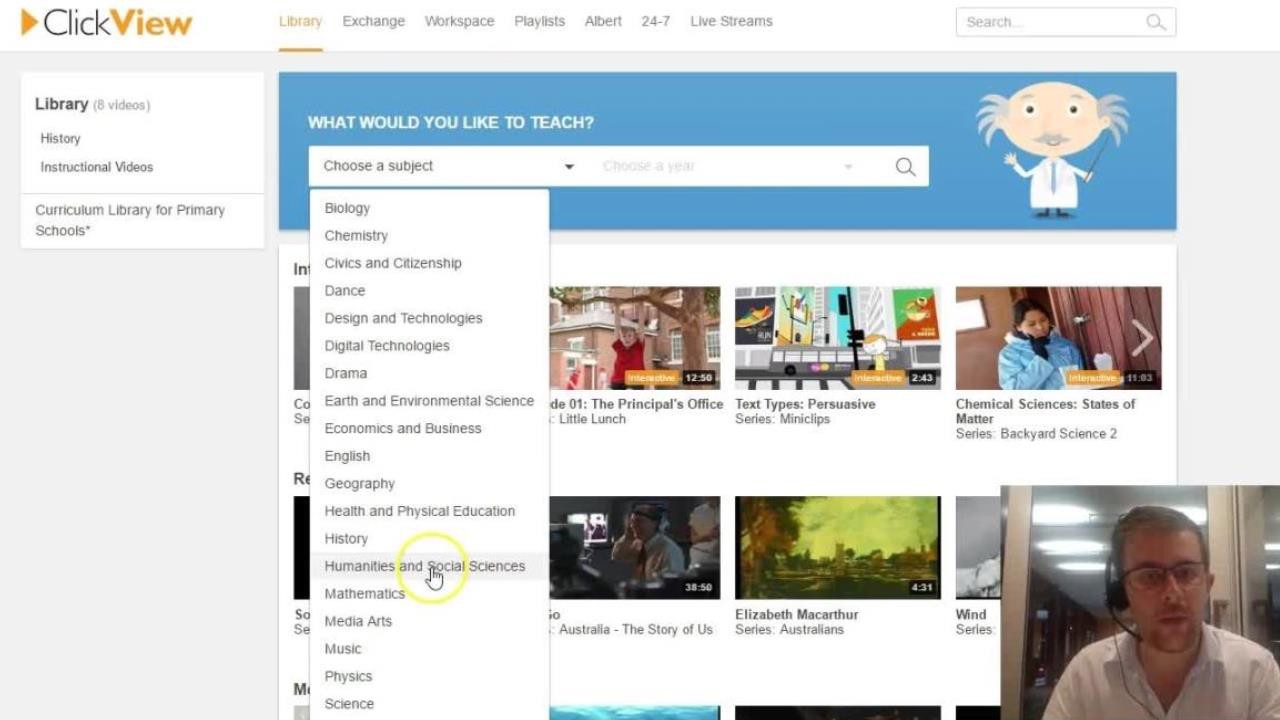Viewport: 1280px width, 720px height.
Task: Click the magnifying glass beside Choose a year
Action: [904, 166]
